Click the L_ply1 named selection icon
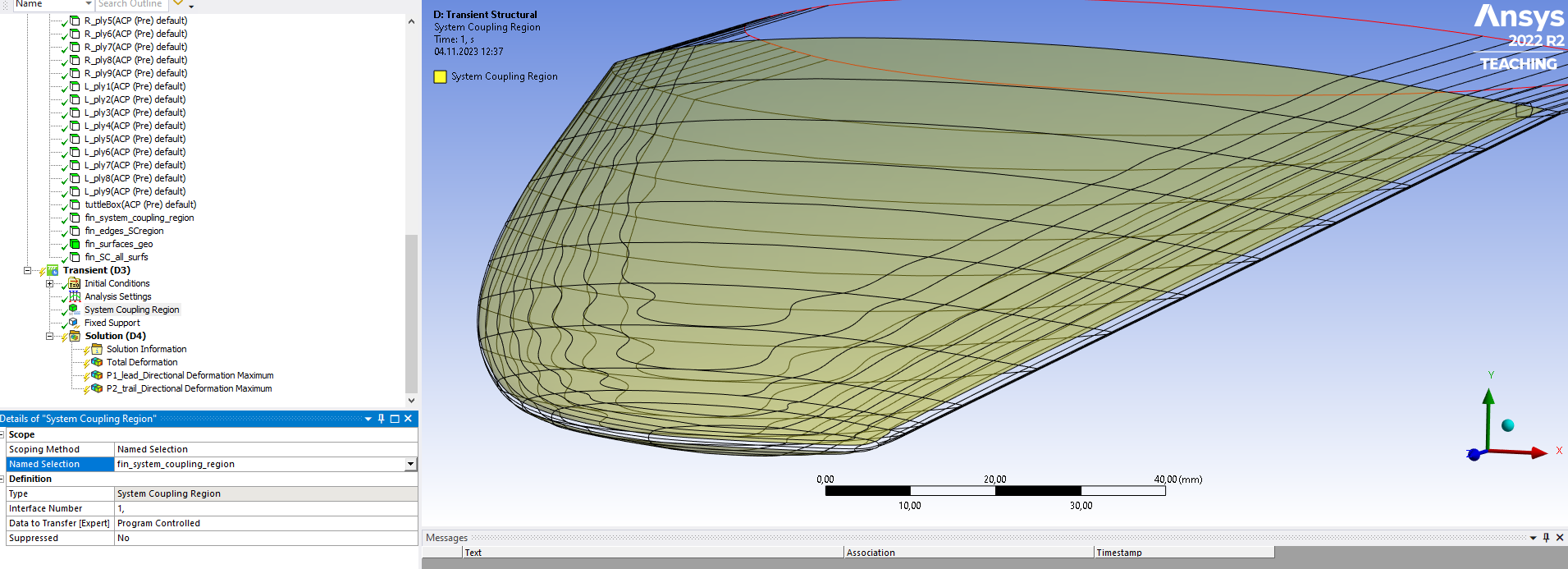This screenshot has width=1568, height=569. [x=75, y=86]
